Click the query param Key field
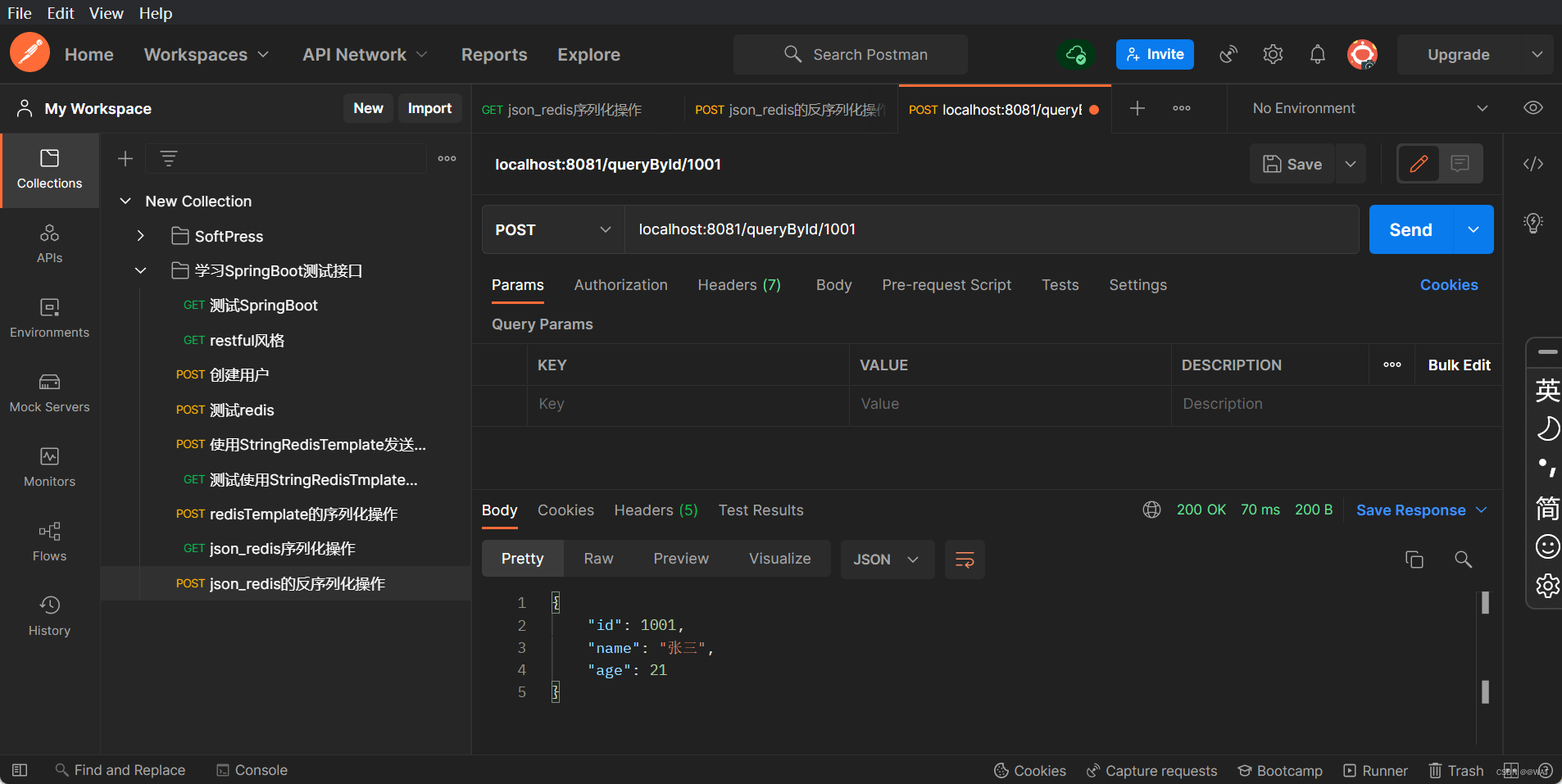Viewport: 1562px width, 784px height. tap(688, 404)
